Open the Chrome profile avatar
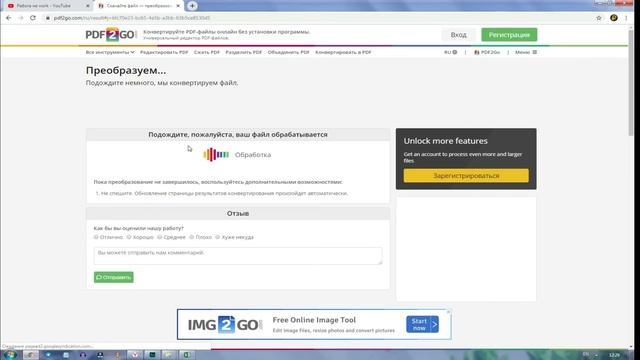This screenshot has width=640, height=360. (613, 18)
